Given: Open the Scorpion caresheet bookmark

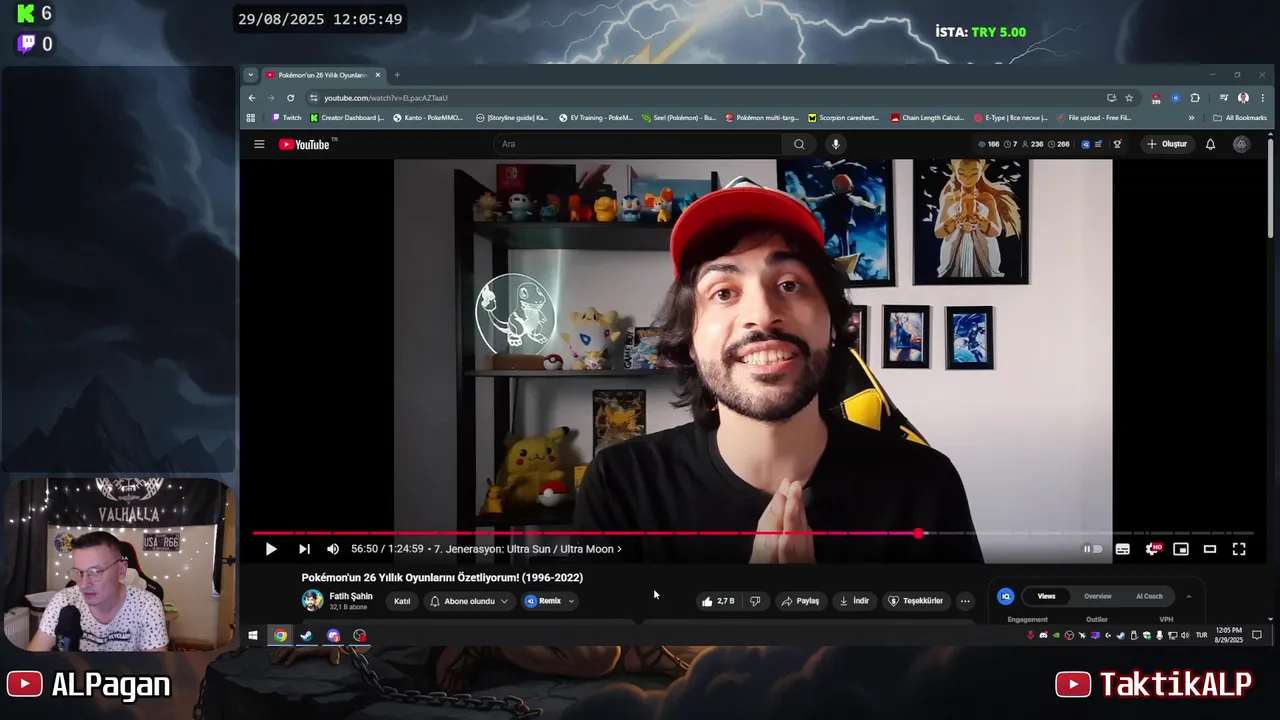Looking at the screenshot, I should [843, 118].
